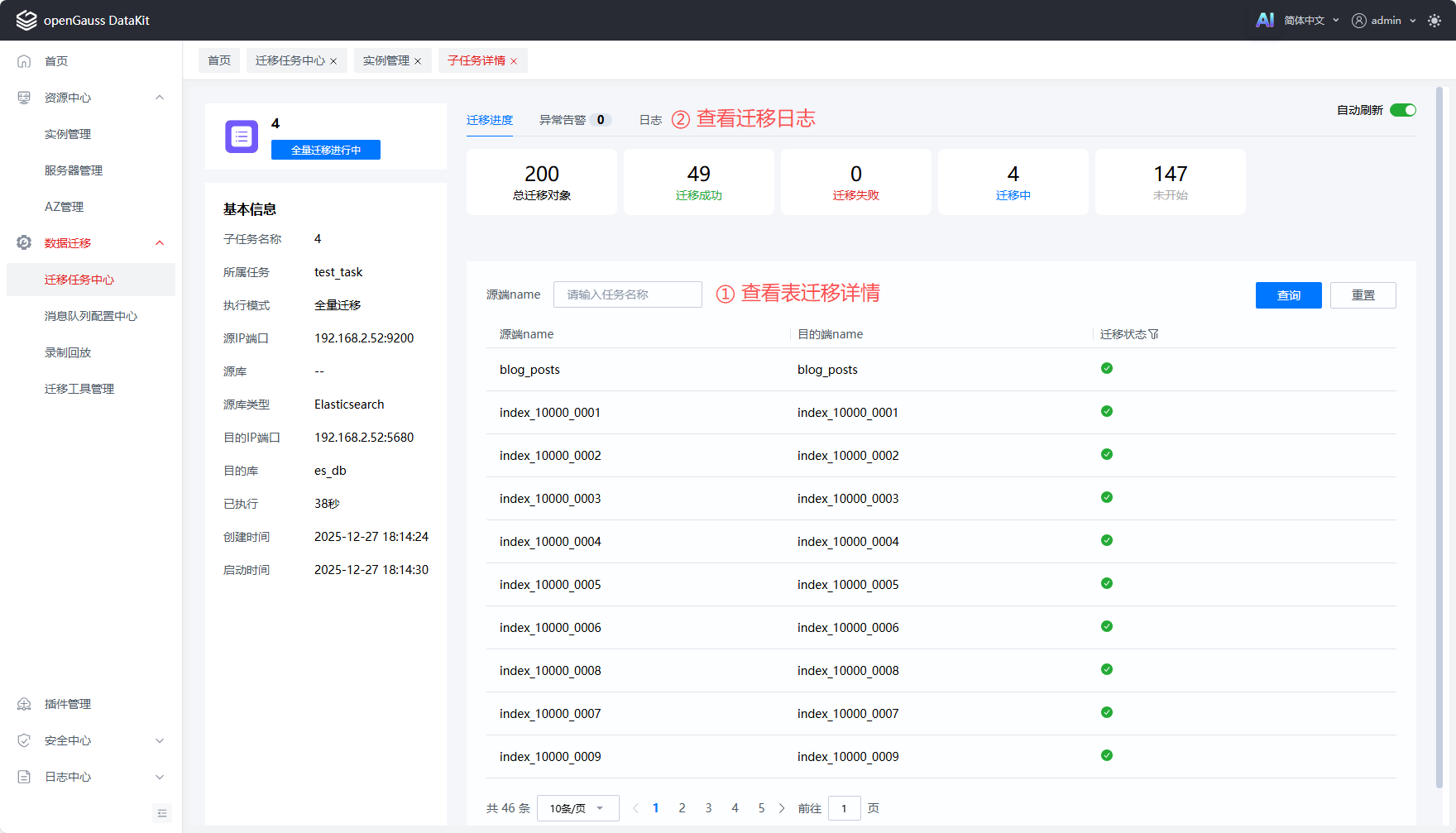Click status check icon for blog_posts row

pos(1107,368)
